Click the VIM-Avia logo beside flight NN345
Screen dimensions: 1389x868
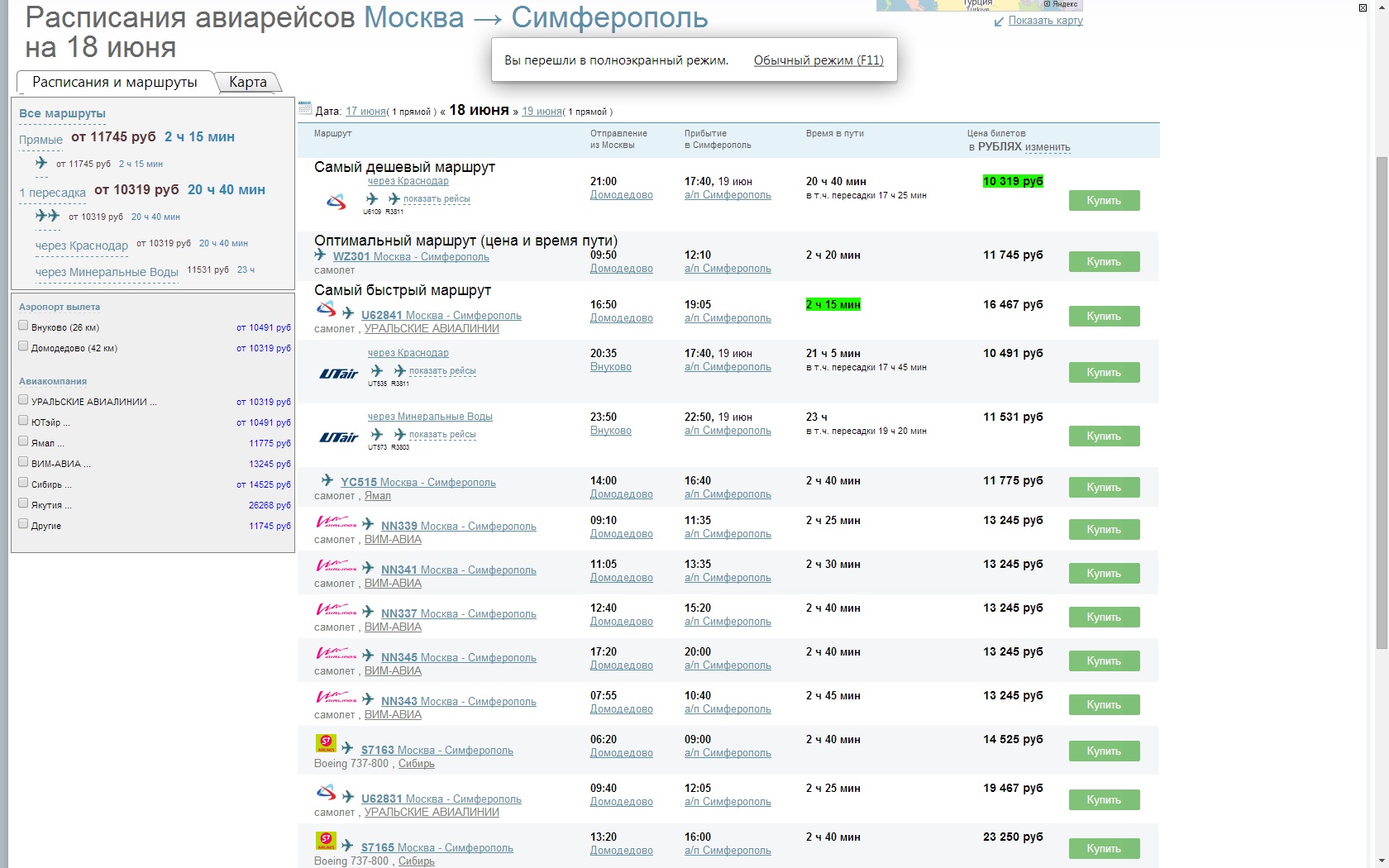[x=337, y=653]
